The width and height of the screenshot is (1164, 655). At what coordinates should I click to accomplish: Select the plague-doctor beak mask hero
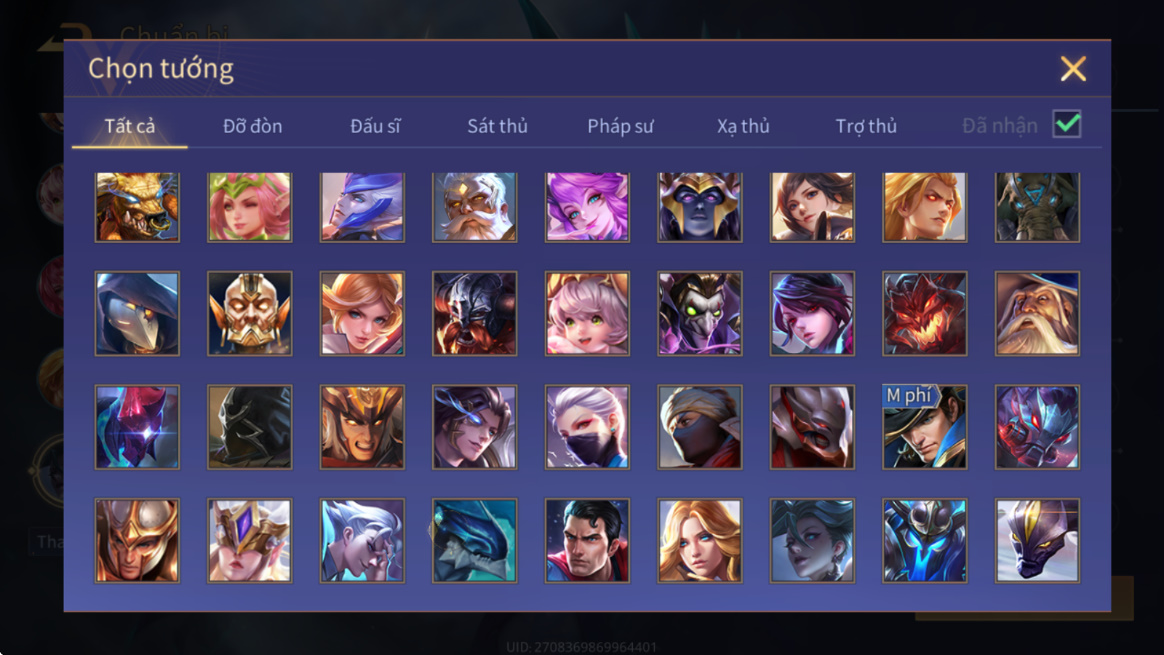(x=137, y=313)
